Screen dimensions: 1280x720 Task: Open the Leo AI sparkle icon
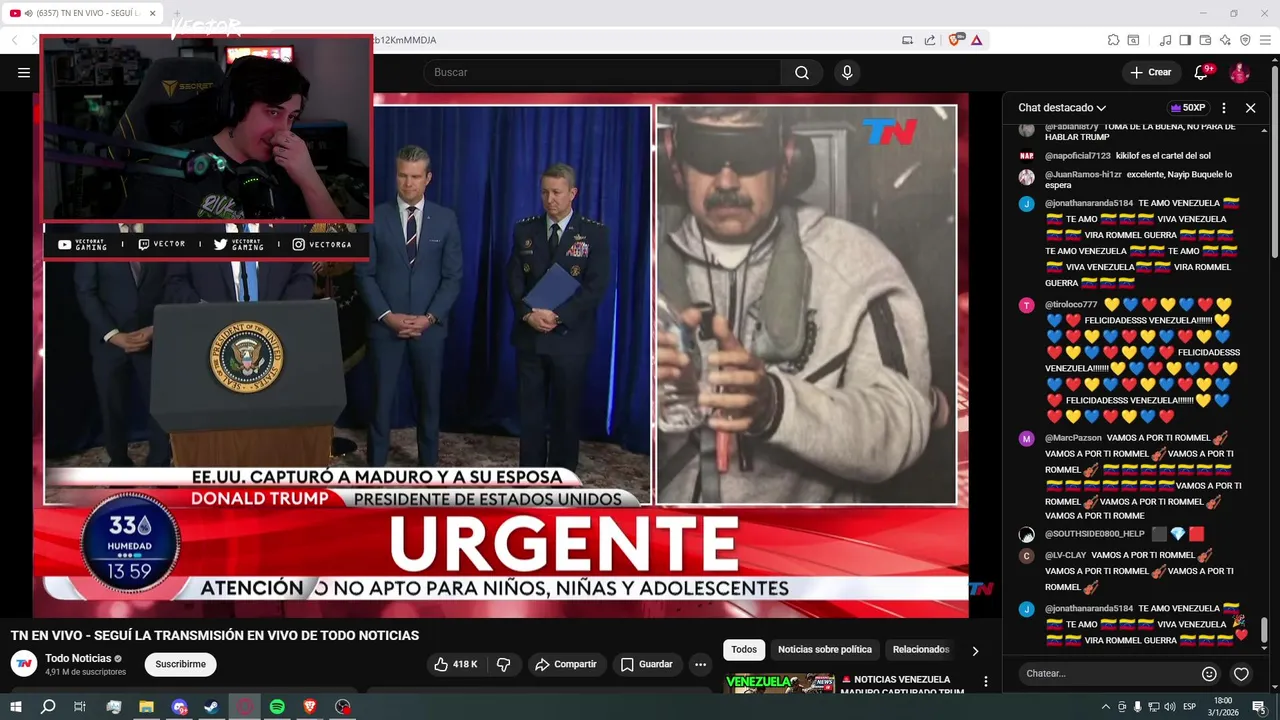[1225, 40]
